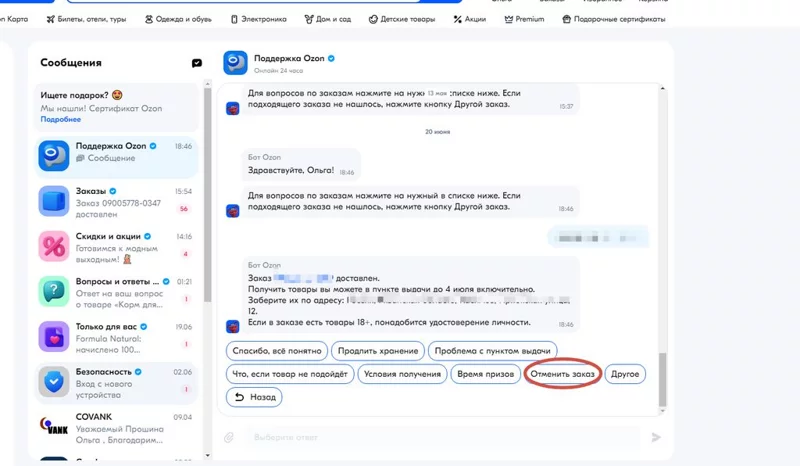The image size is (800, 466).
Task: Open the Безопасность shield chat
Action: click(x=53, y=381)
